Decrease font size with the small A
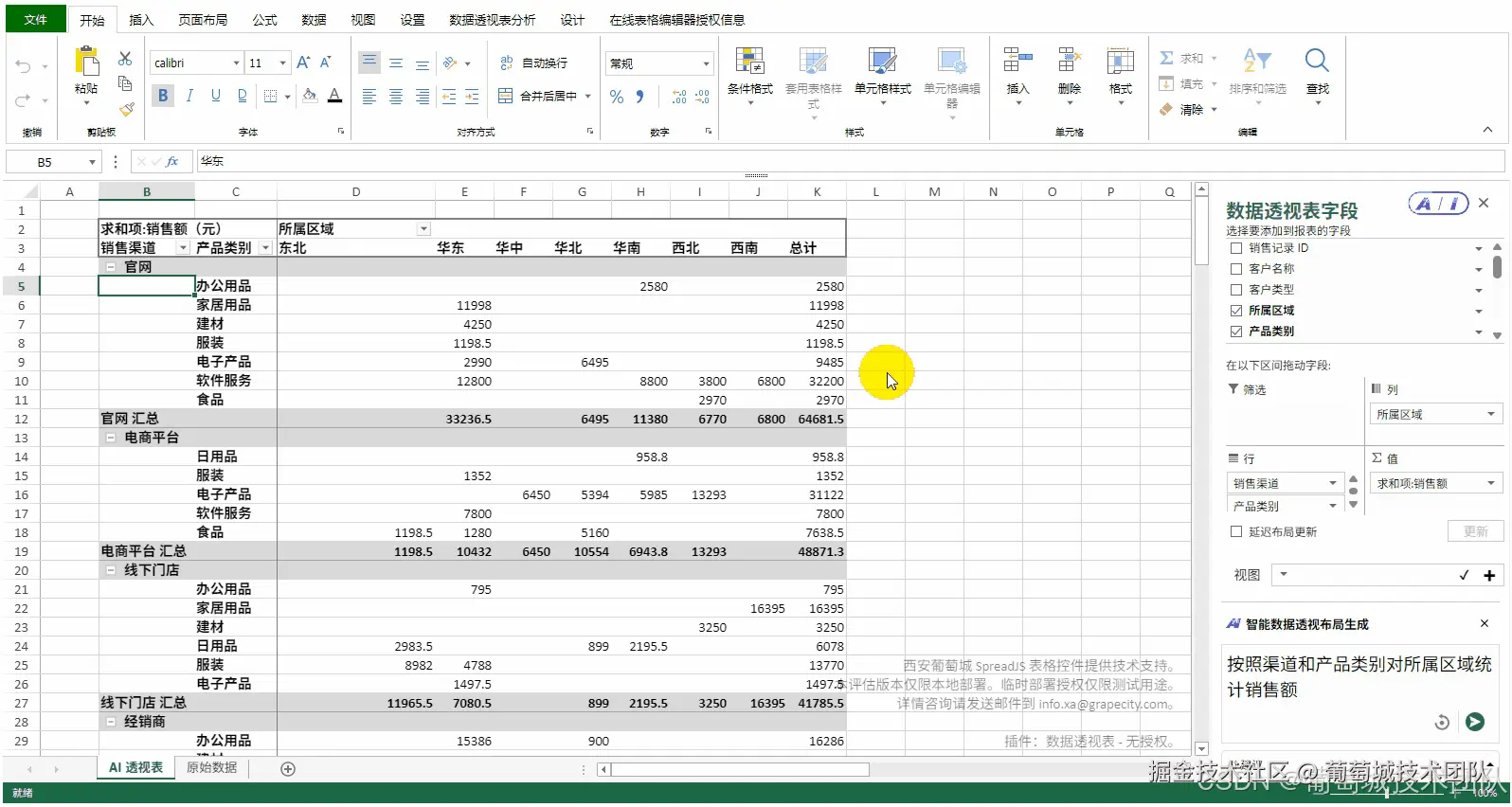 tap(326, 63)
